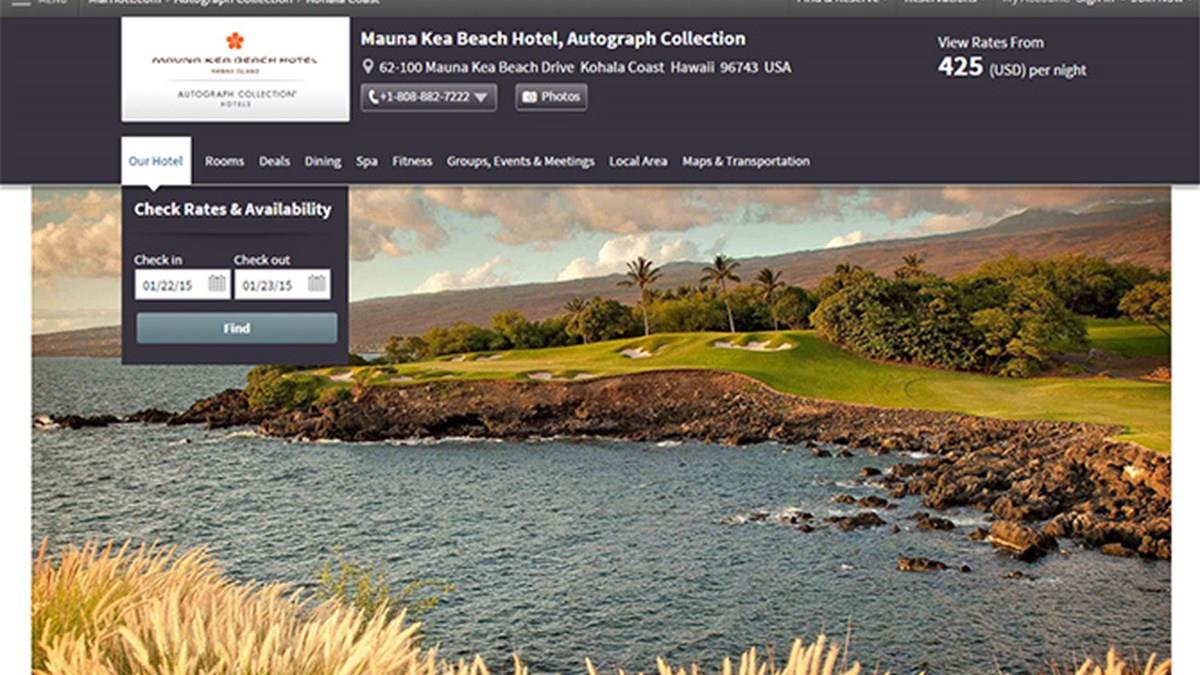Viewport: 1200px width, 675px height.
Task: View the Fitness section
Action: (x=412, y=161)
